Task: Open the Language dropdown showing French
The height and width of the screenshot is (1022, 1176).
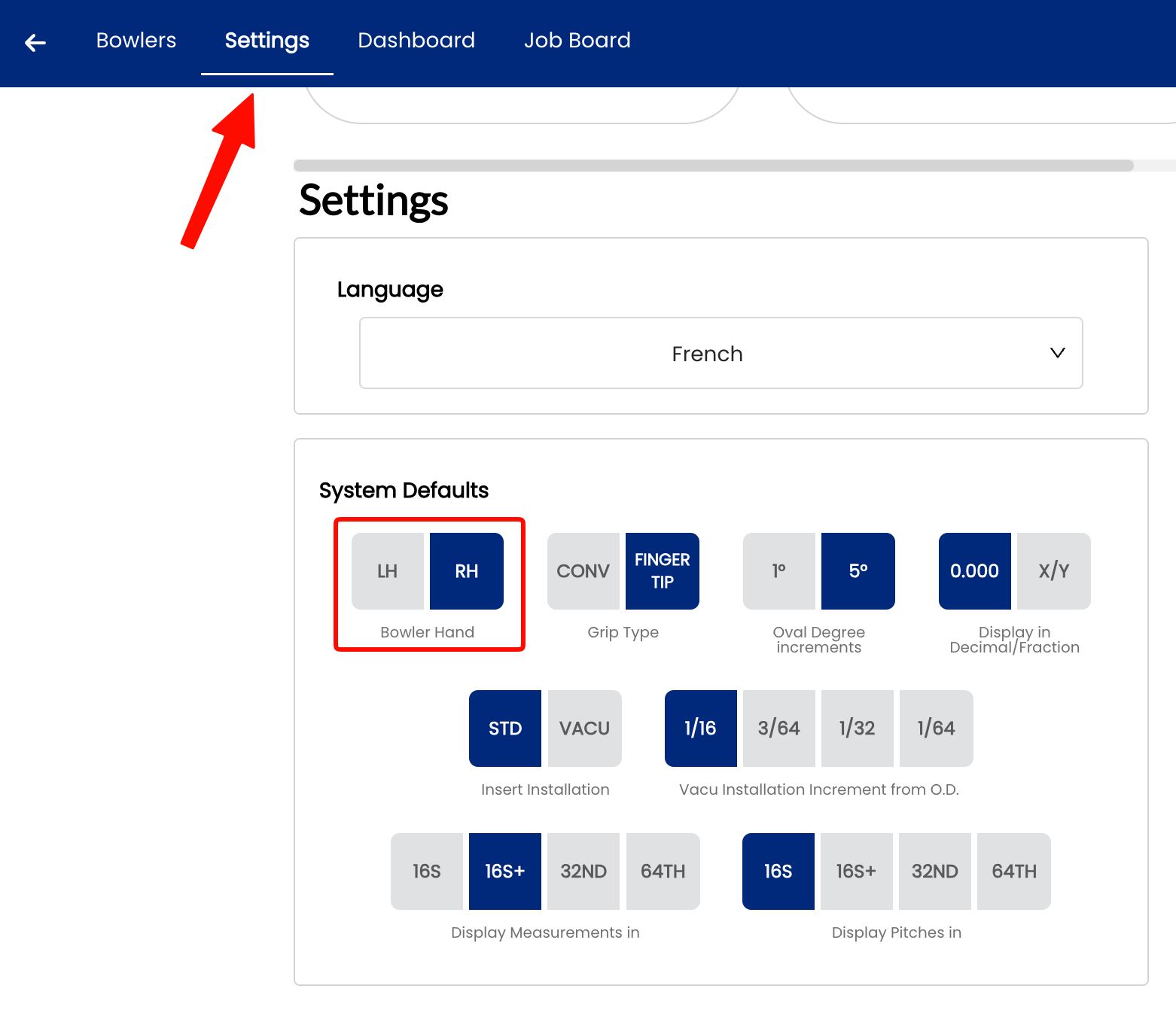Action: tap(721, 353)
